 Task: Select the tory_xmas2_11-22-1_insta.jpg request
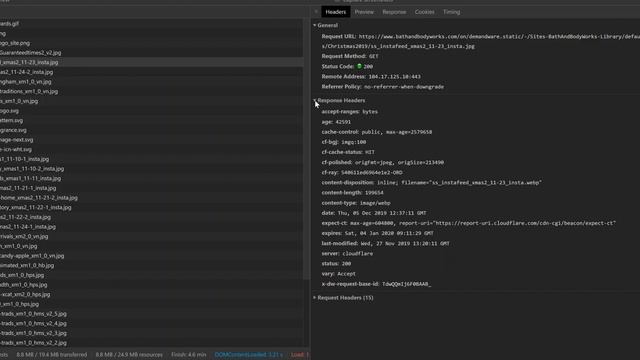(x=151, y=207)
